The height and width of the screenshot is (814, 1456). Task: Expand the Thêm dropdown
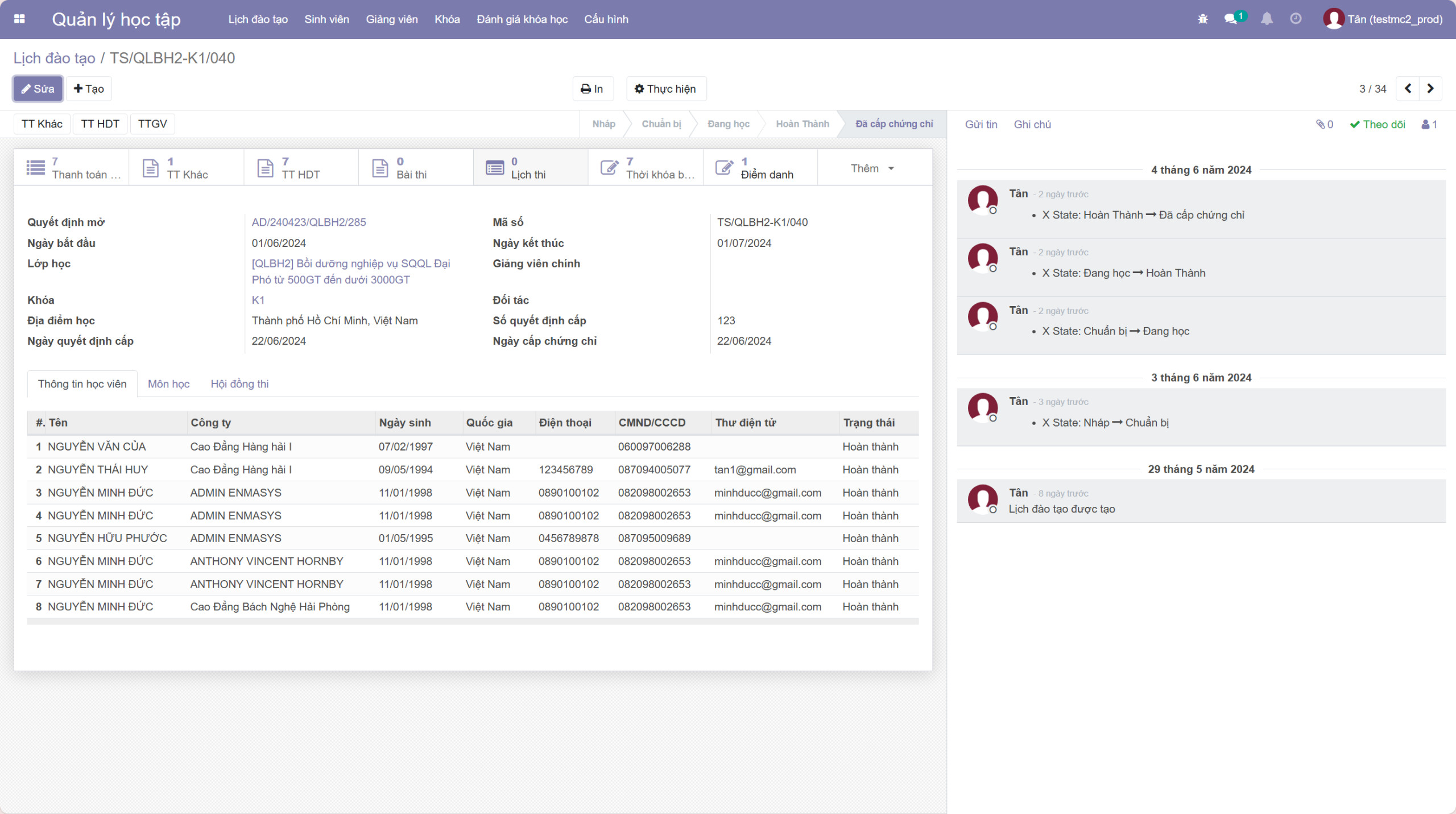pos(872,168)
